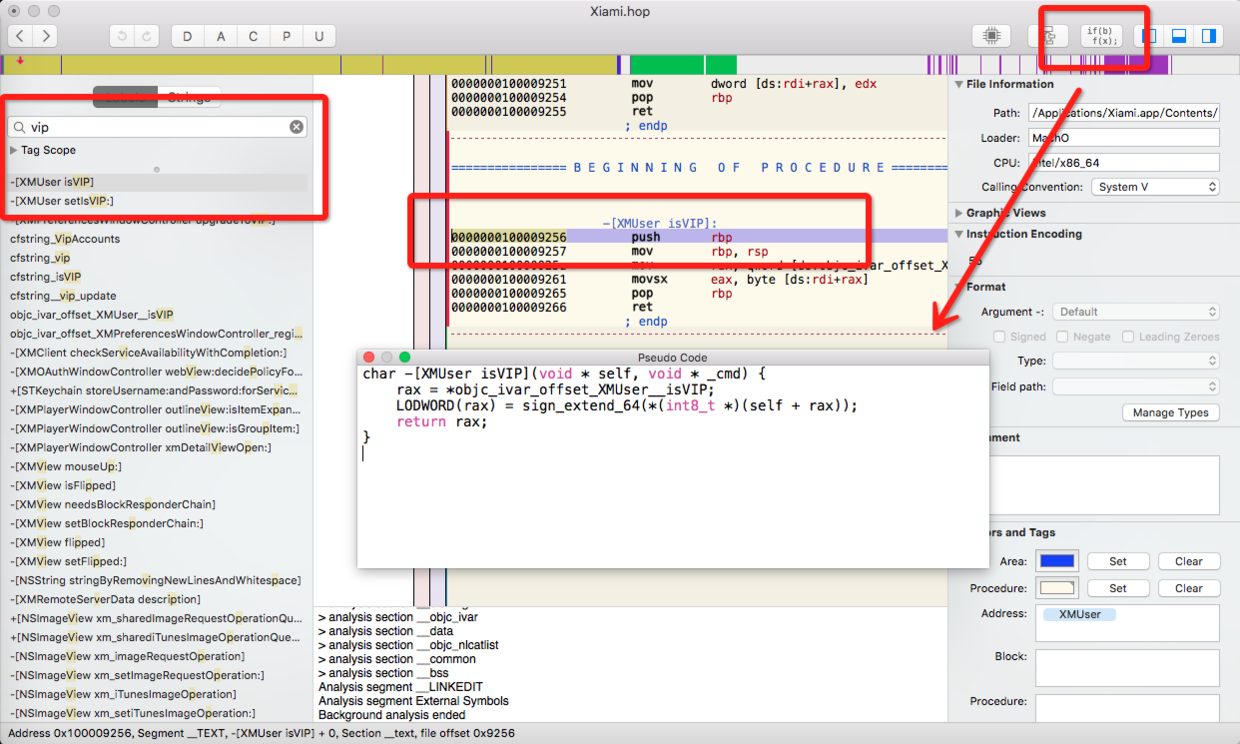Click Clear button for Area color

coord(1189,561)
